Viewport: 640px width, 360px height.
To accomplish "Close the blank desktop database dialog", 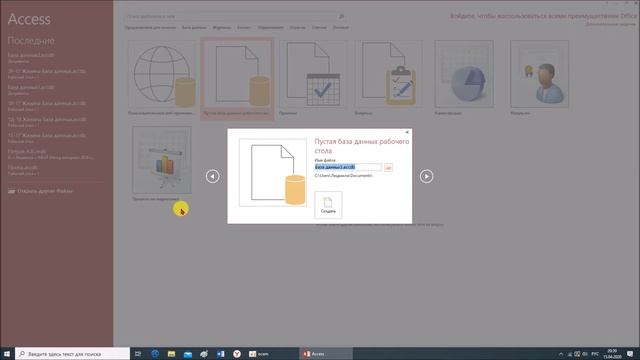I will (x=407, y=132).
